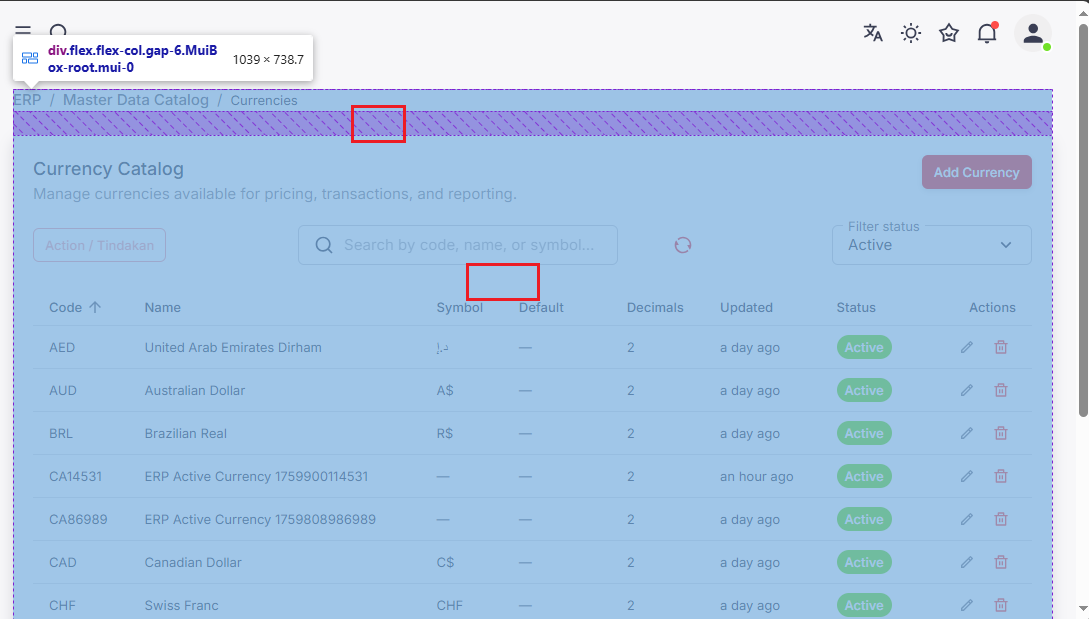Open favorites star icon in header

[x=949, y=33]
